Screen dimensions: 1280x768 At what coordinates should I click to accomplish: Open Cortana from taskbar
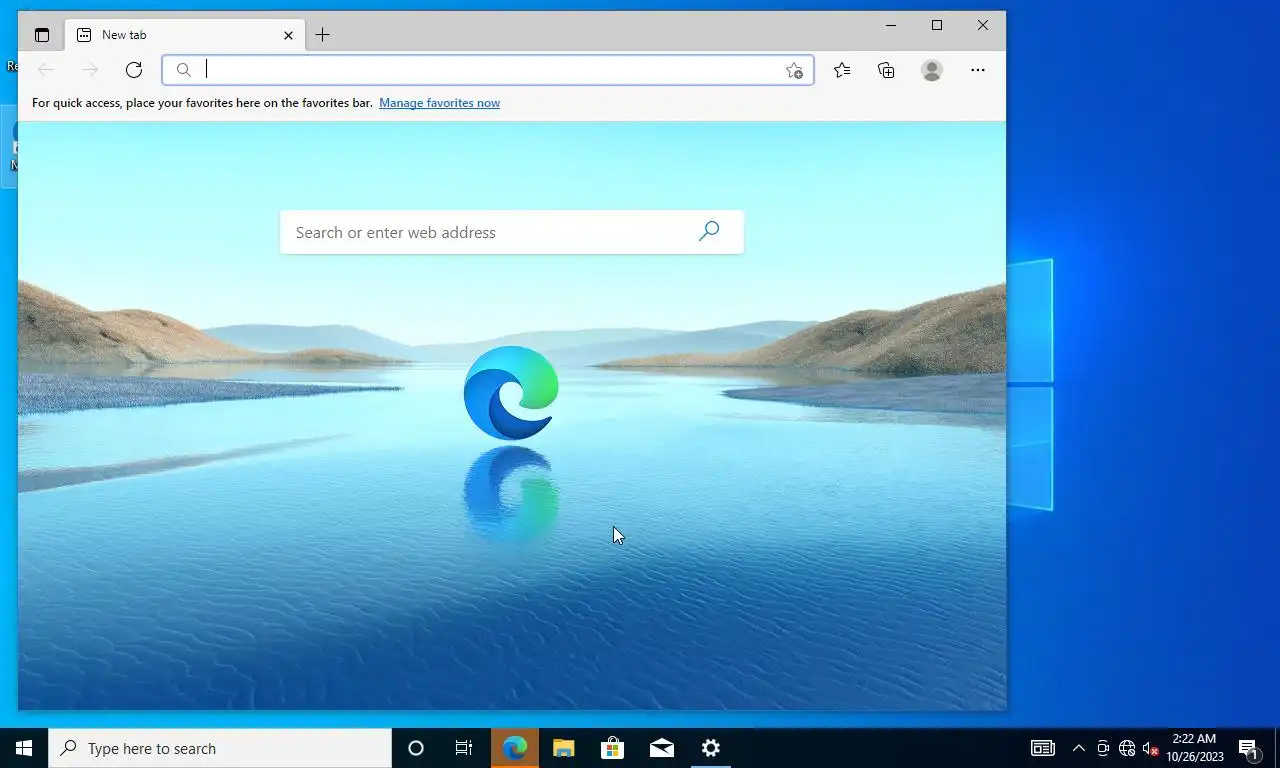click(x=416, y=748)
